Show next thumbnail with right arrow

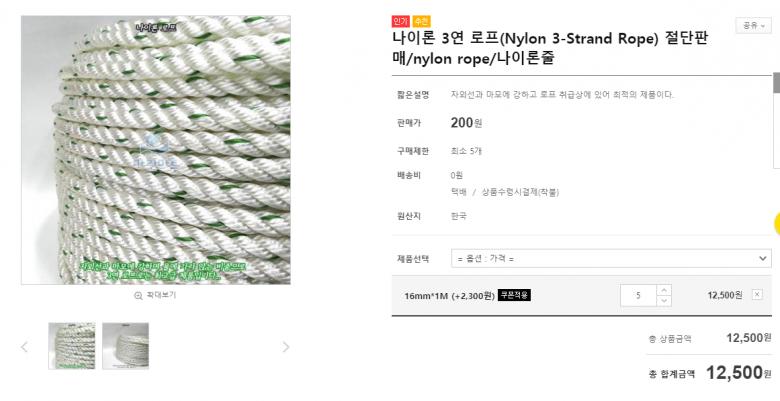[x=286, y=347]
